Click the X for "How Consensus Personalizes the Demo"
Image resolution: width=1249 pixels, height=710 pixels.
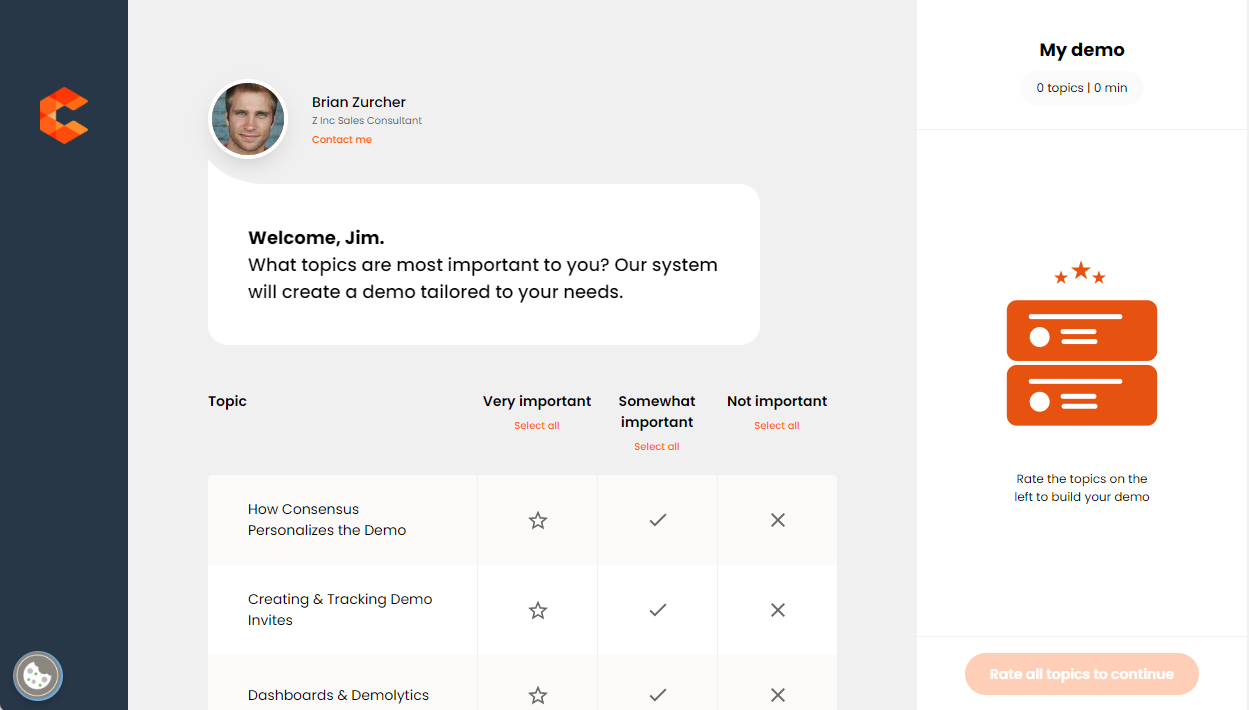pos(777,520)
